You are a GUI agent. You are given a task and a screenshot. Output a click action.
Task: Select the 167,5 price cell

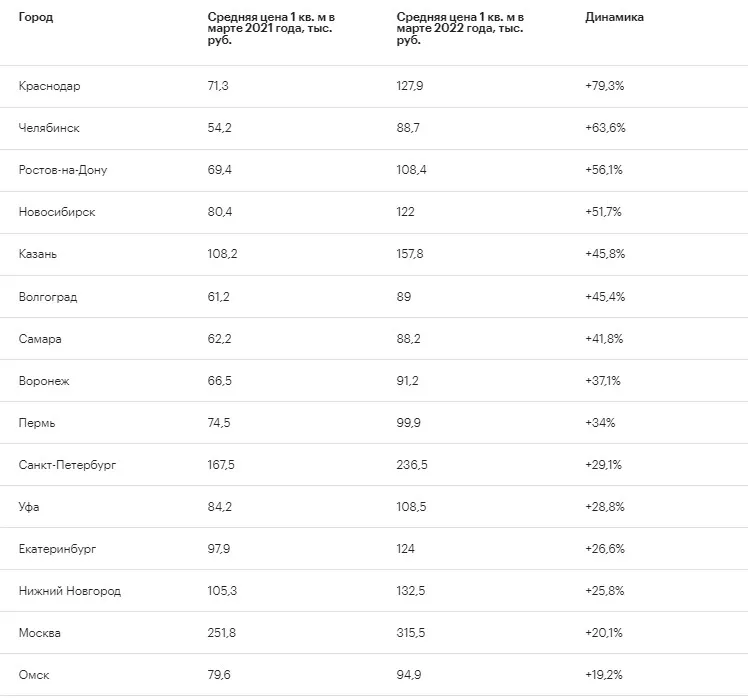pyautogui.click(x=221, y=465)
